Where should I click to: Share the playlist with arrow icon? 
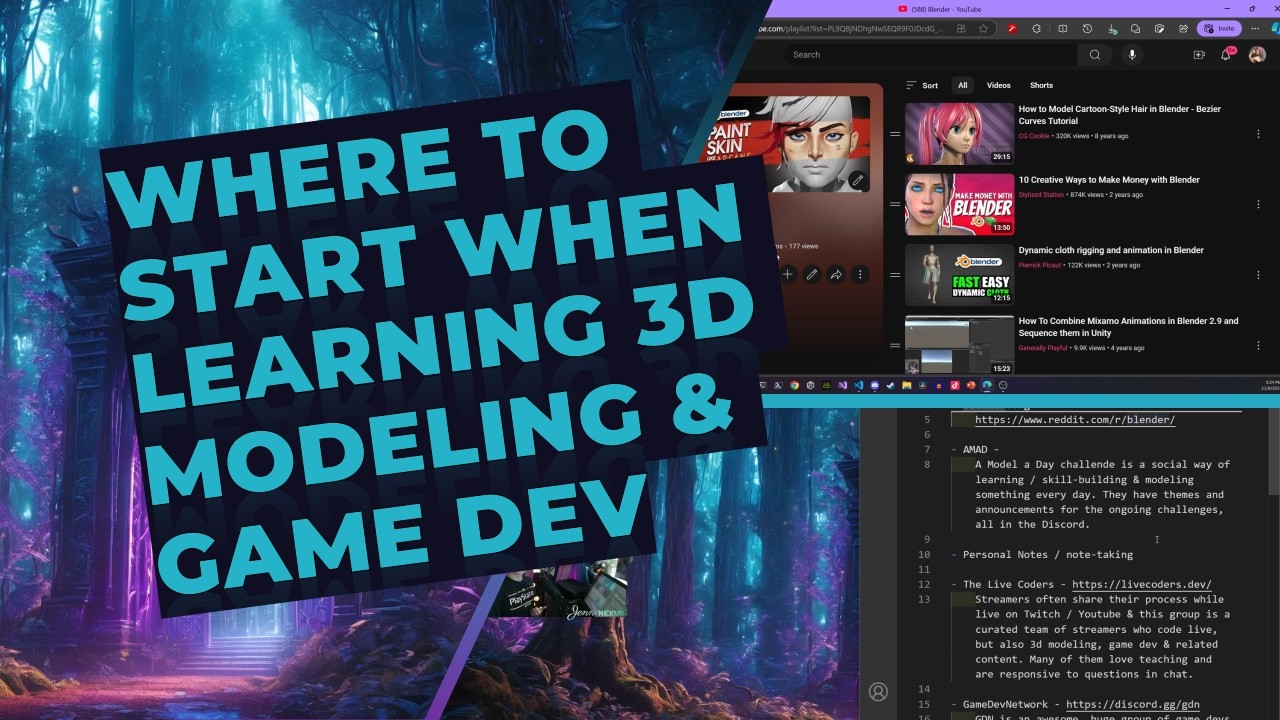pyautogui.click(x=836, y=274)
